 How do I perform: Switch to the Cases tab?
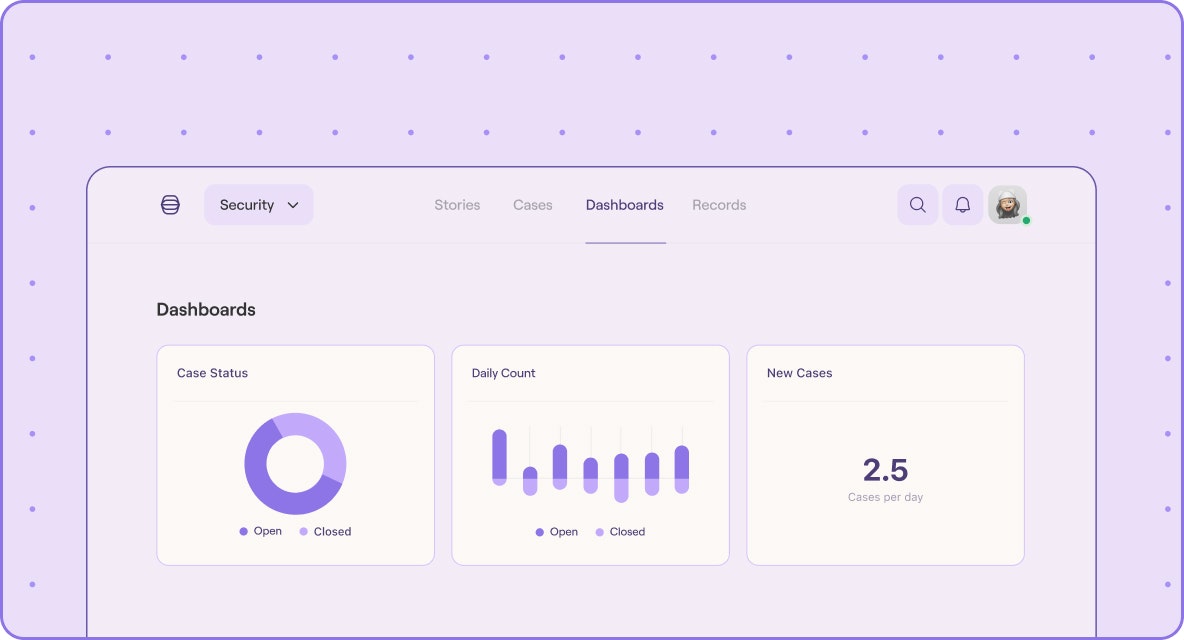coord(532,205)
